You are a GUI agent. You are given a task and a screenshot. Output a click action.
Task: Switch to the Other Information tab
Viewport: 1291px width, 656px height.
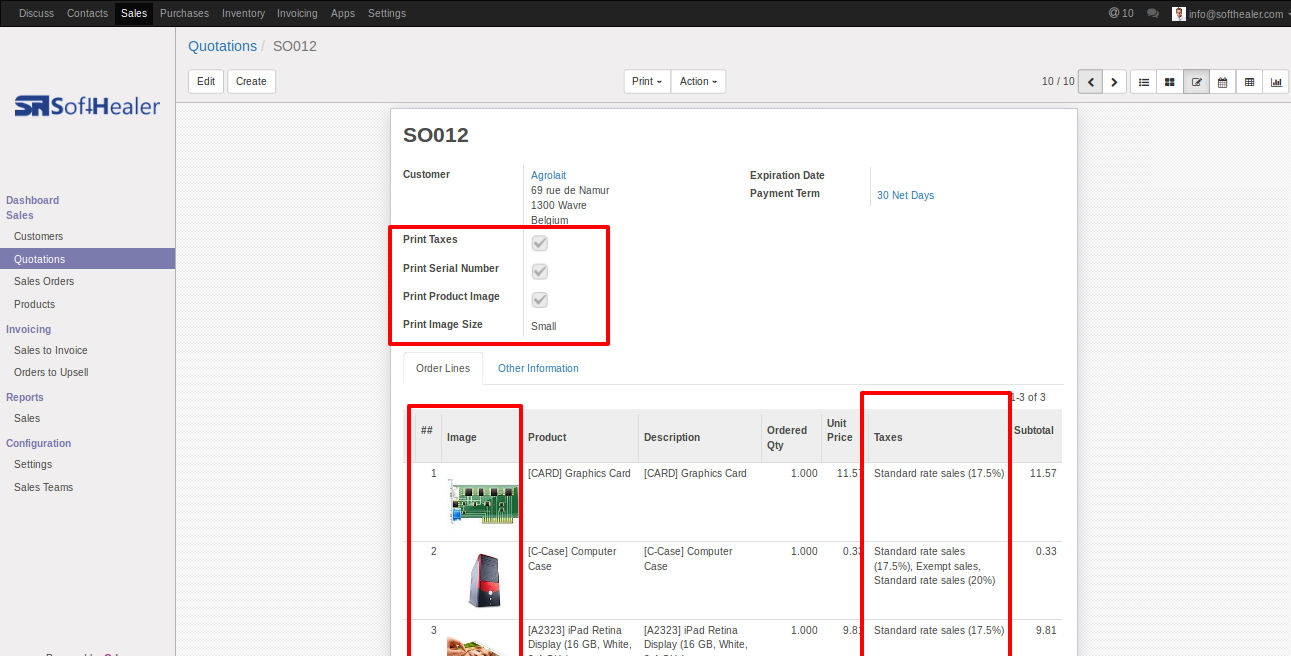click(x=538, y=368)
